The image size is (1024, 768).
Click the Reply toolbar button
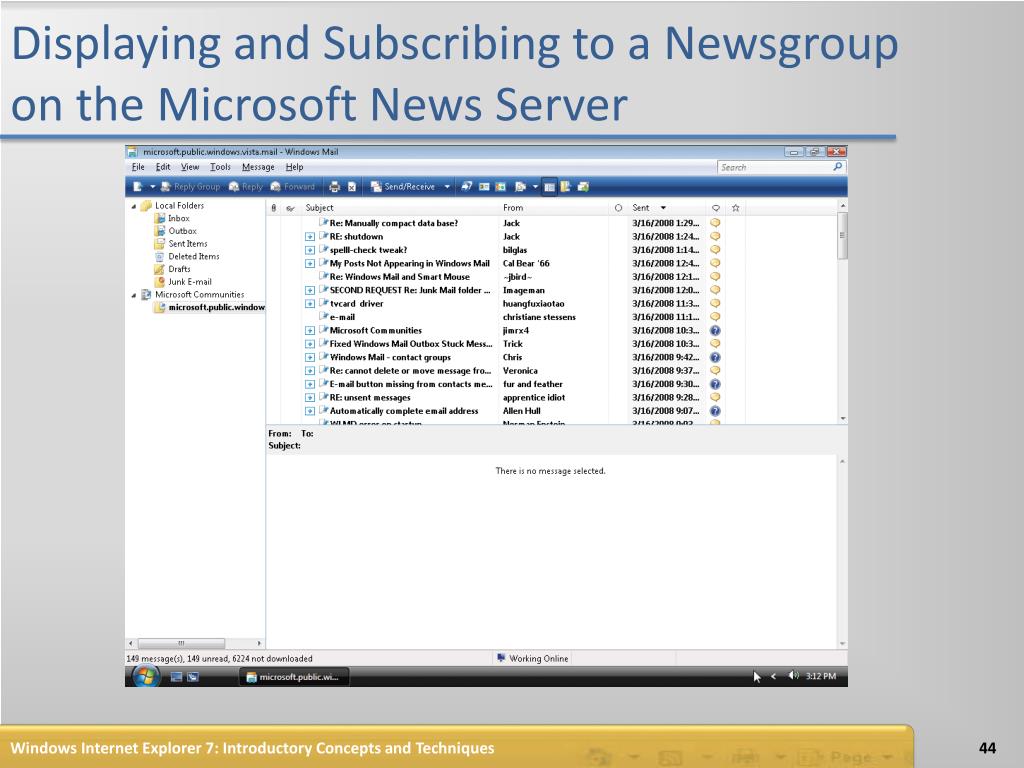(x=246, y=187)
